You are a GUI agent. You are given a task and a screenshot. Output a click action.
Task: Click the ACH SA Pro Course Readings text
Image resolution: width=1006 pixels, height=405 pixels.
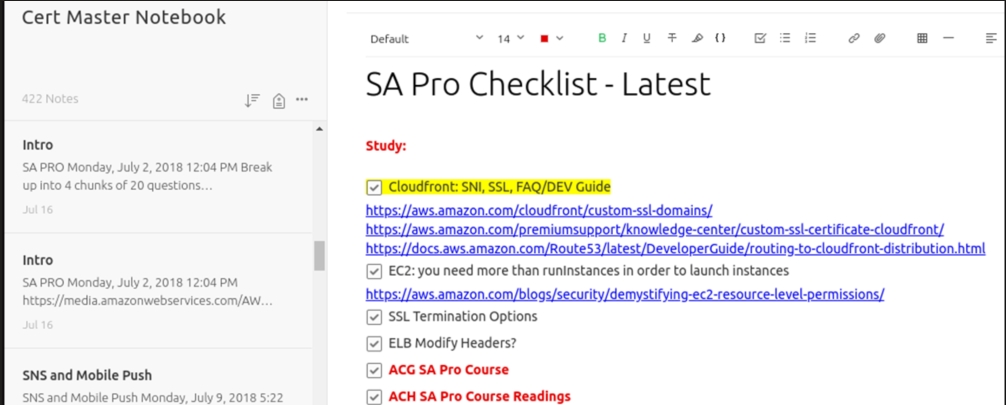point(479,397)
